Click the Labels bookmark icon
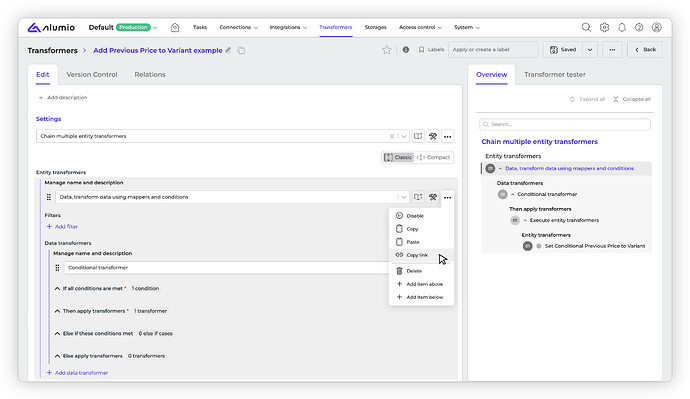Viewport: 690px width, 399px height. [421, 50]
